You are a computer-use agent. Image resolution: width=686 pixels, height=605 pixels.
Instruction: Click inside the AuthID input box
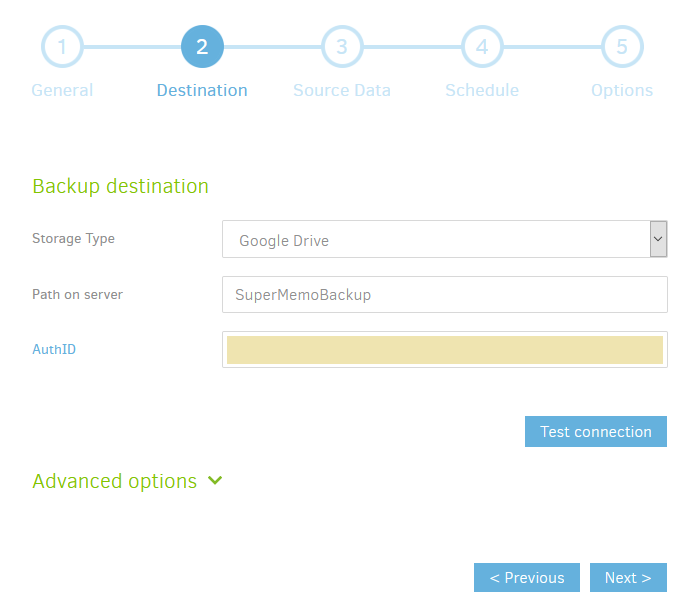(444, 350)
